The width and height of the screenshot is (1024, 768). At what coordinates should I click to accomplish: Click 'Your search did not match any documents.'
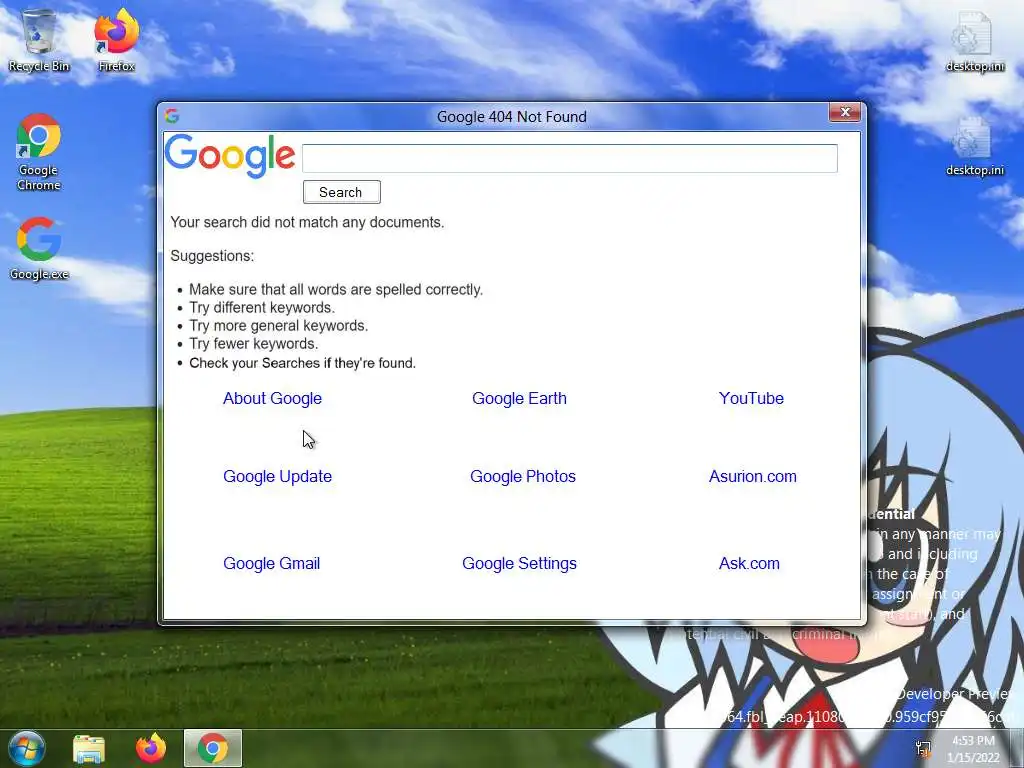point(307,222)
